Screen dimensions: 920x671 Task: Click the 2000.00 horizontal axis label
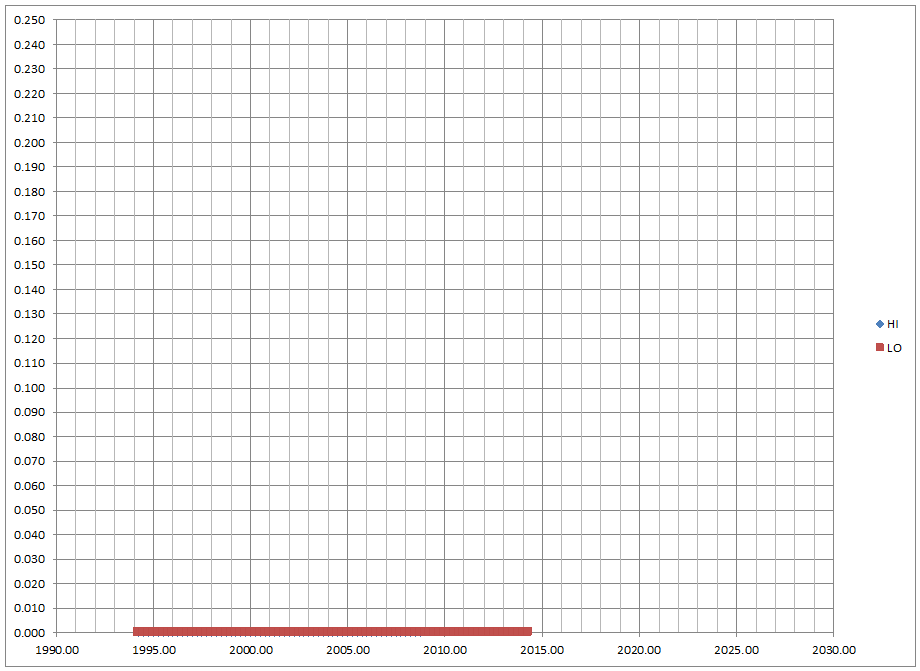[x=251, y=650]
